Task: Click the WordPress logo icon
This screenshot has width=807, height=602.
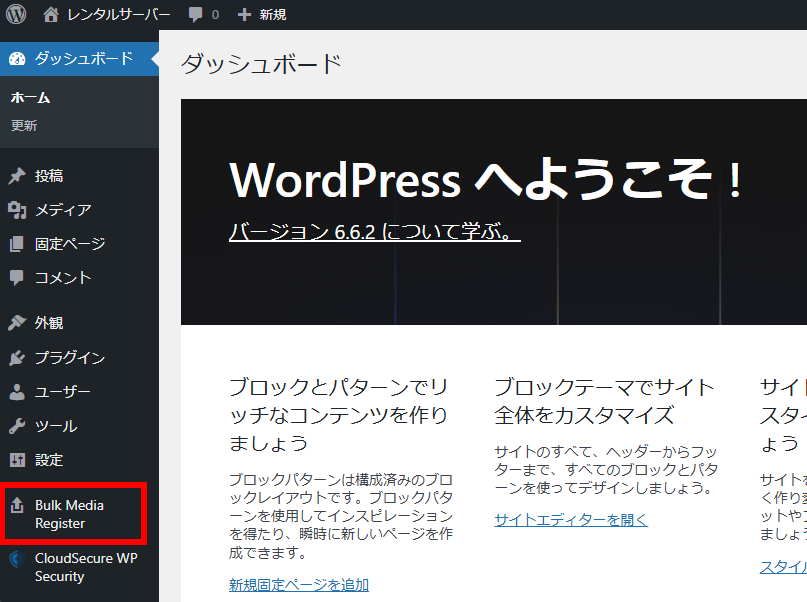Action: 16,15
